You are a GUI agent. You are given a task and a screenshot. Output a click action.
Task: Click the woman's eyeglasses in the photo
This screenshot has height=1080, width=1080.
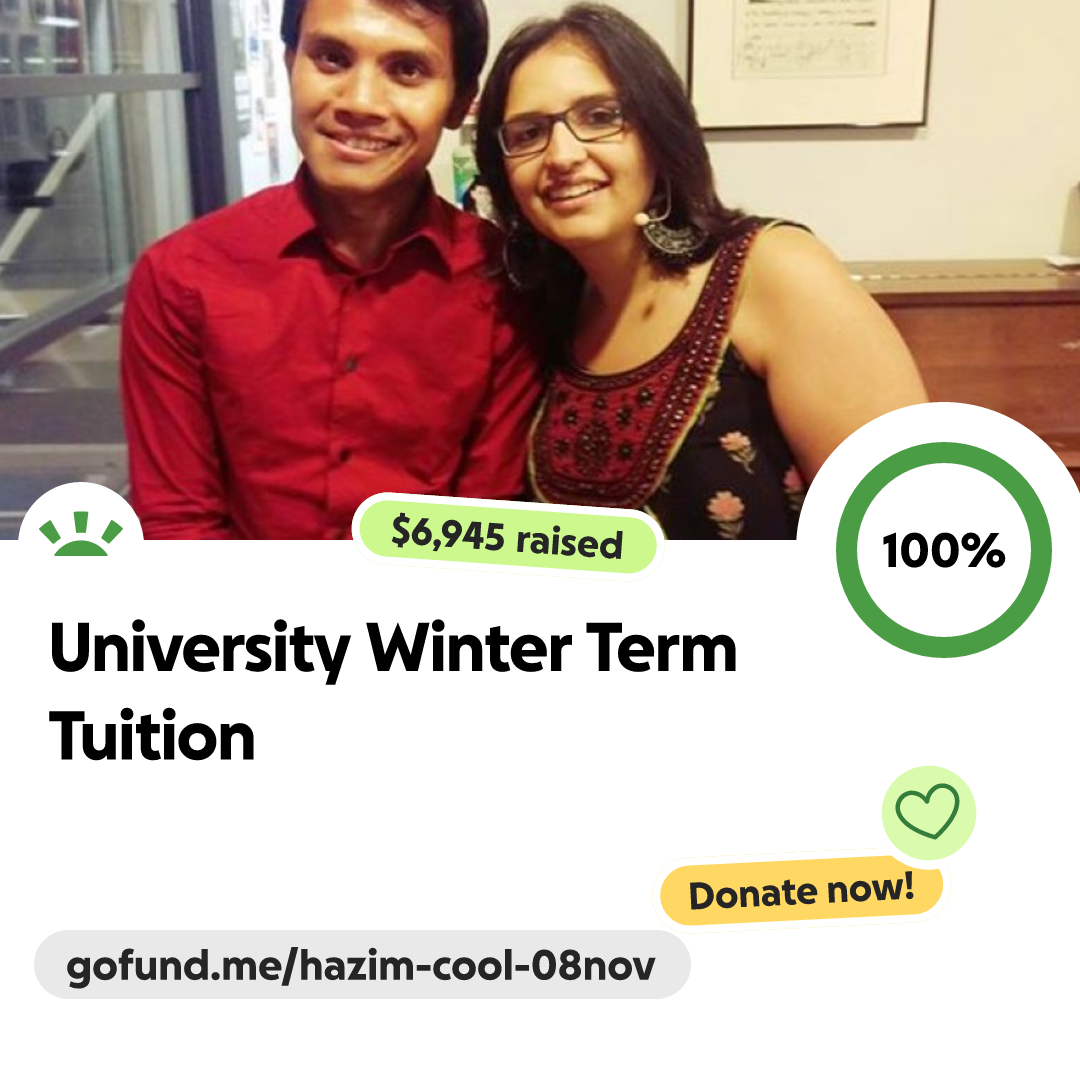coord(563,127)
